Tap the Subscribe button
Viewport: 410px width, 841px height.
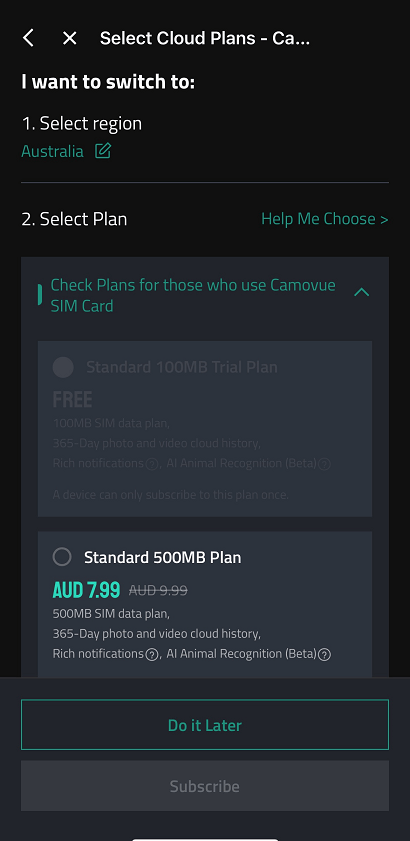tap(205, 786)
